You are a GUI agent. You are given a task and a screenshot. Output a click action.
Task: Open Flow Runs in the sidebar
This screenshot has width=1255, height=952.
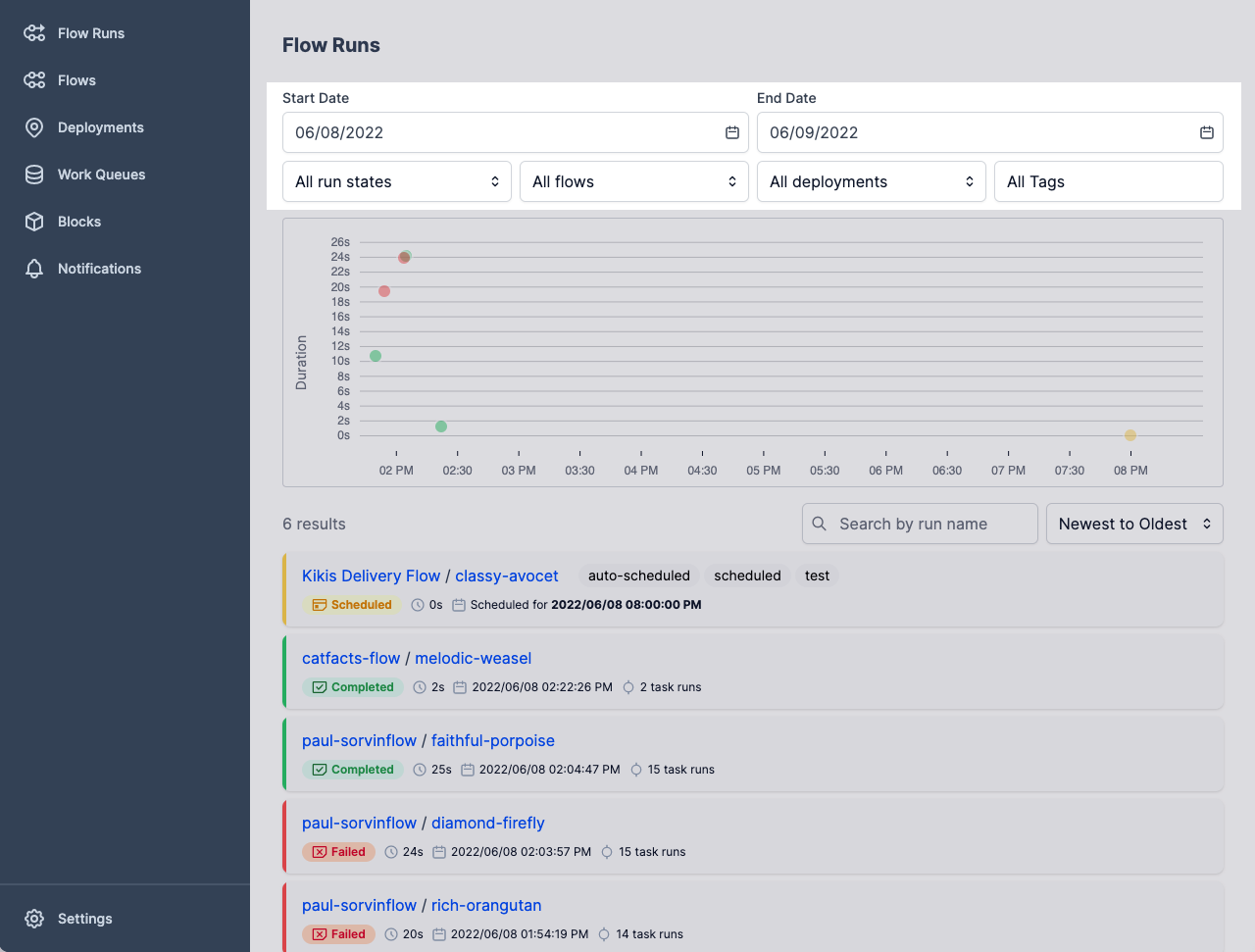91,33
